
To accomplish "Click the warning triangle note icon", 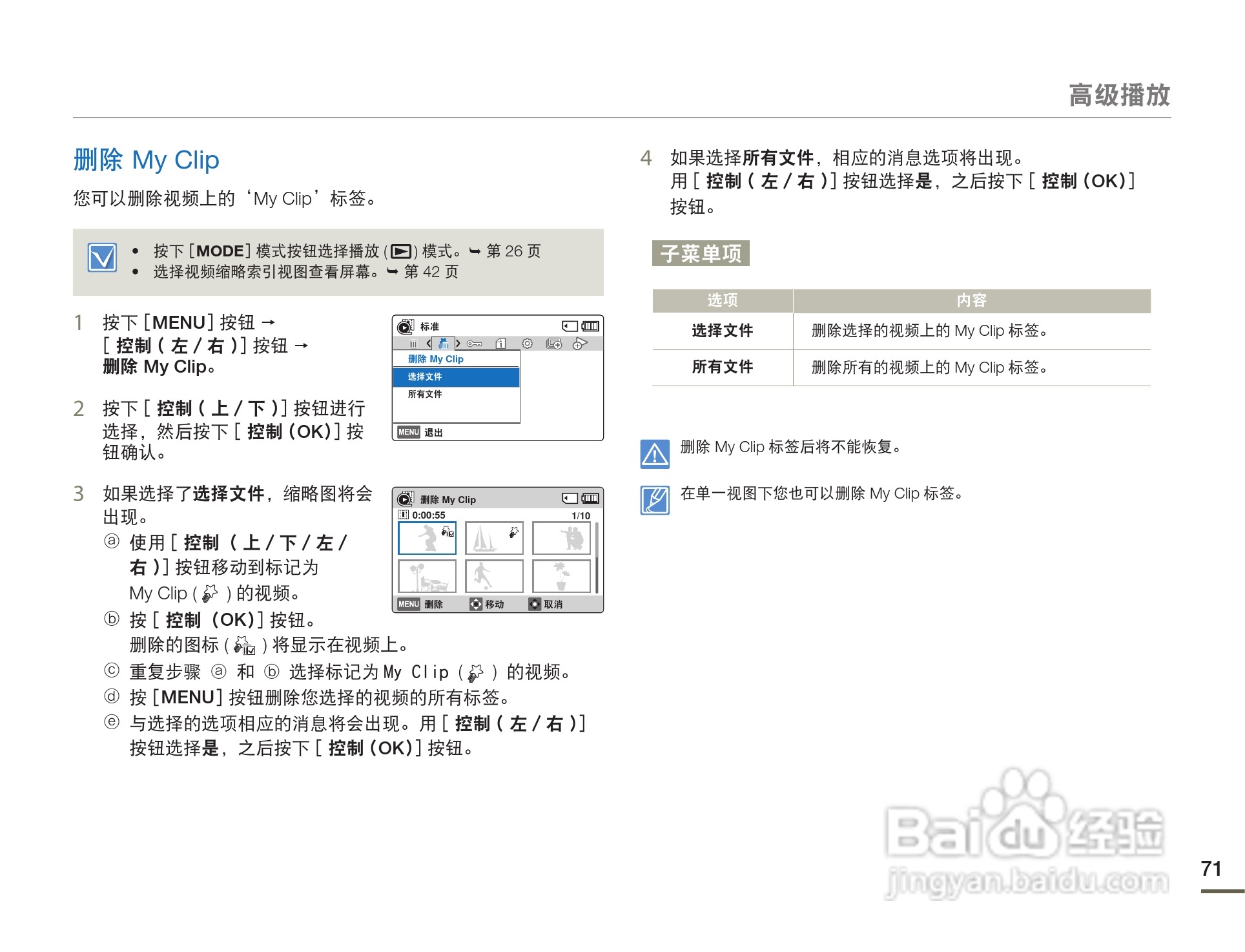I will (655, 454).
